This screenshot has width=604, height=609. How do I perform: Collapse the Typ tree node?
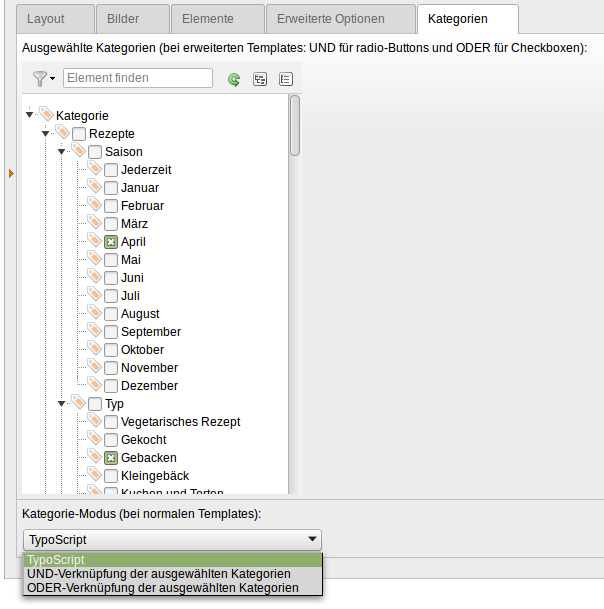coord(62,404)
